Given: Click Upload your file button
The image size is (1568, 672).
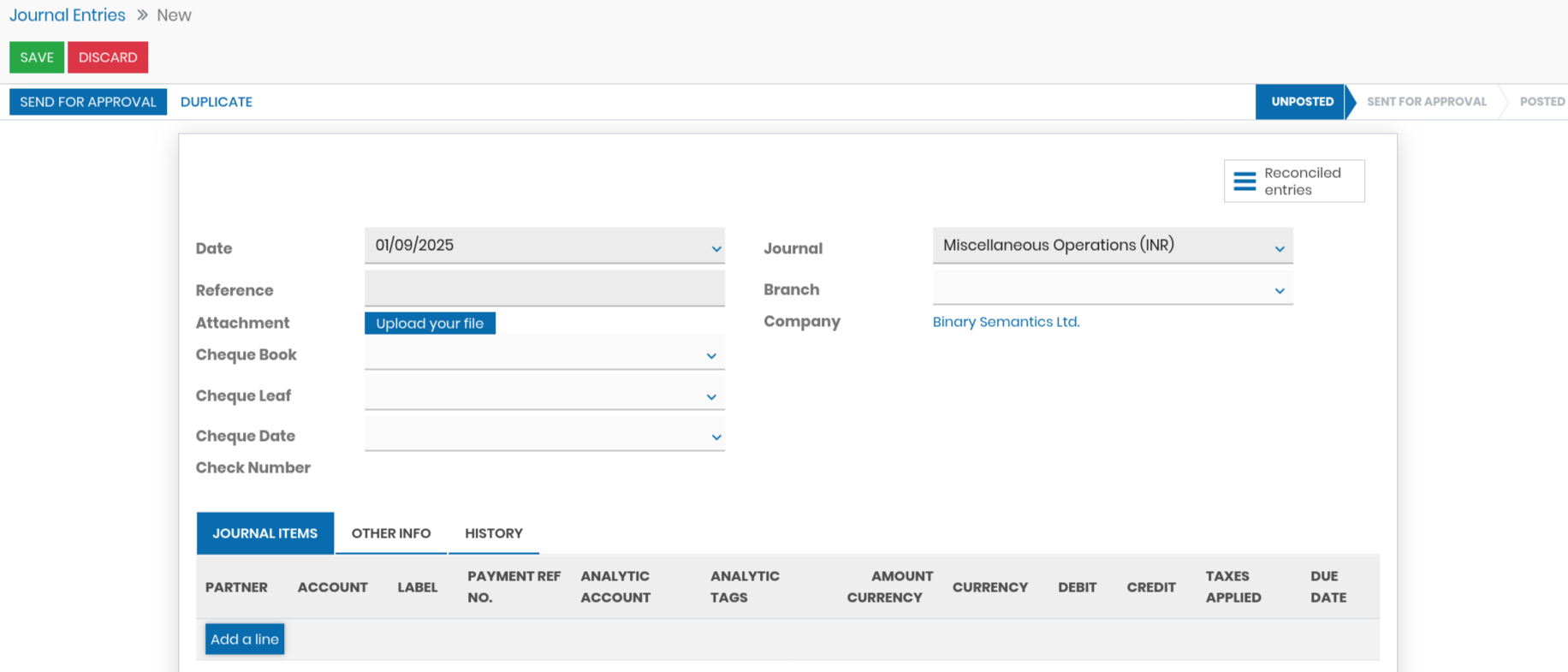Looking at the screenshot, I should [430, 324].
